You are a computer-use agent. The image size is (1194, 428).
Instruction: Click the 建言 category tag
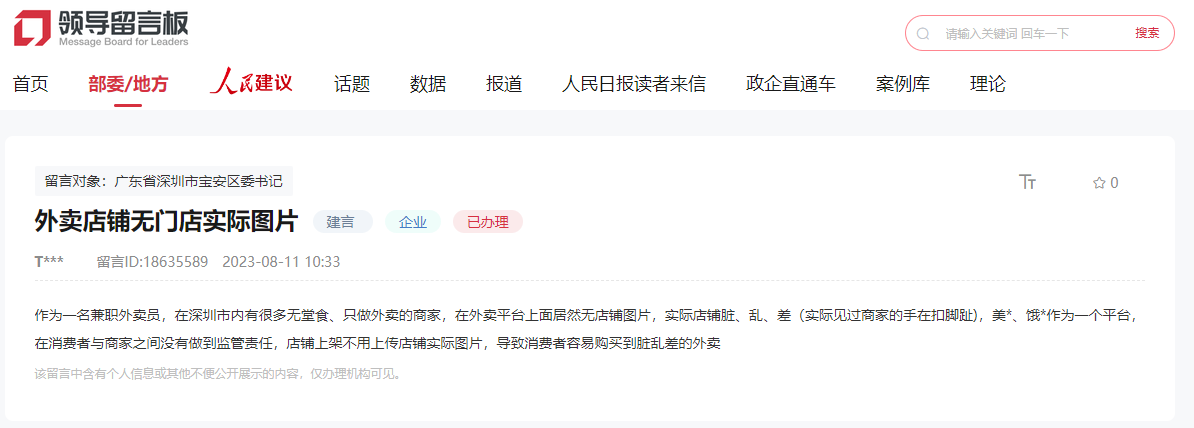click(x=342, y=222)
